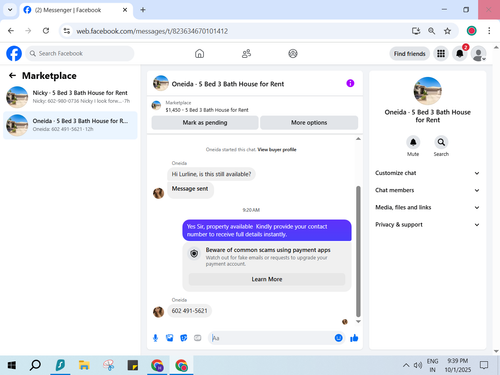The width and height of the screenshot is (500, 375).
Task: Click the install app icon in address bar
Action: pyautogui.click(x=416, y=31)
